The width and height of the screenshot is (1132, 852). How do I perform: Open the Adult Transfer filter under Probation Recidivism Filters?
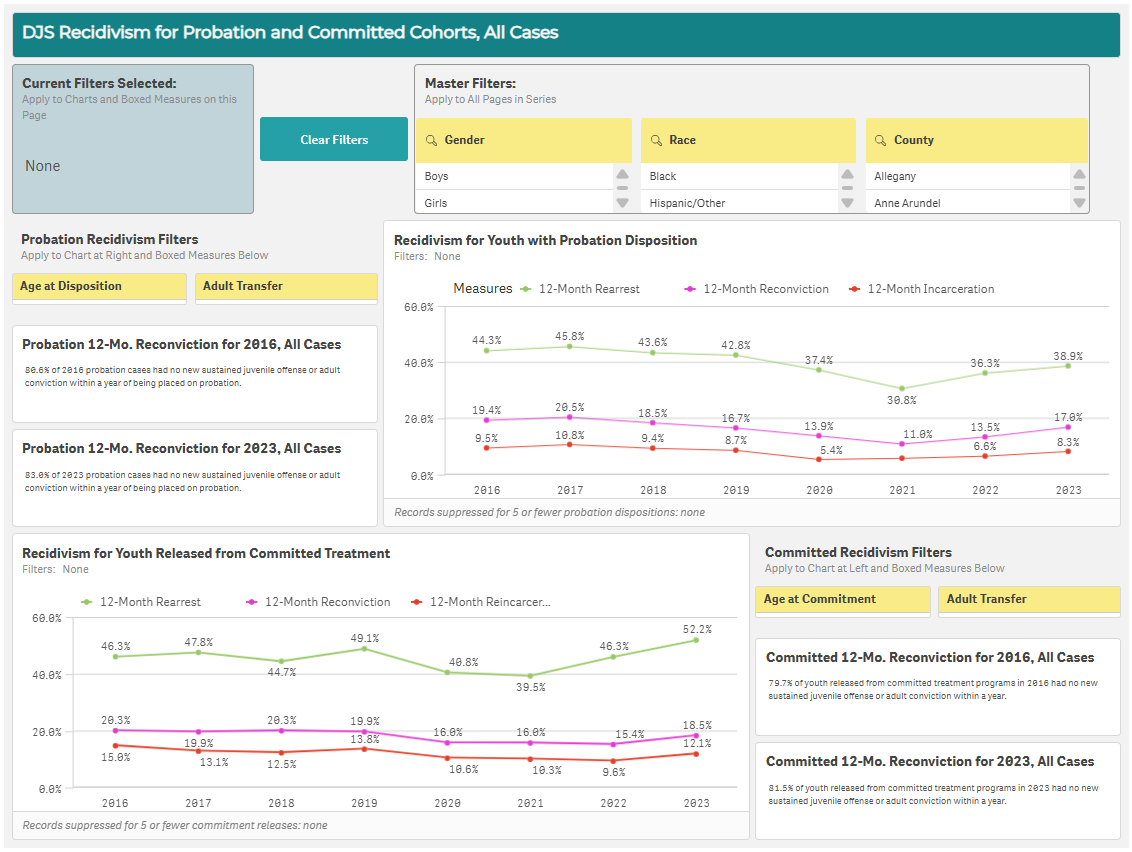pyautogui.click(x=286, y=287)
